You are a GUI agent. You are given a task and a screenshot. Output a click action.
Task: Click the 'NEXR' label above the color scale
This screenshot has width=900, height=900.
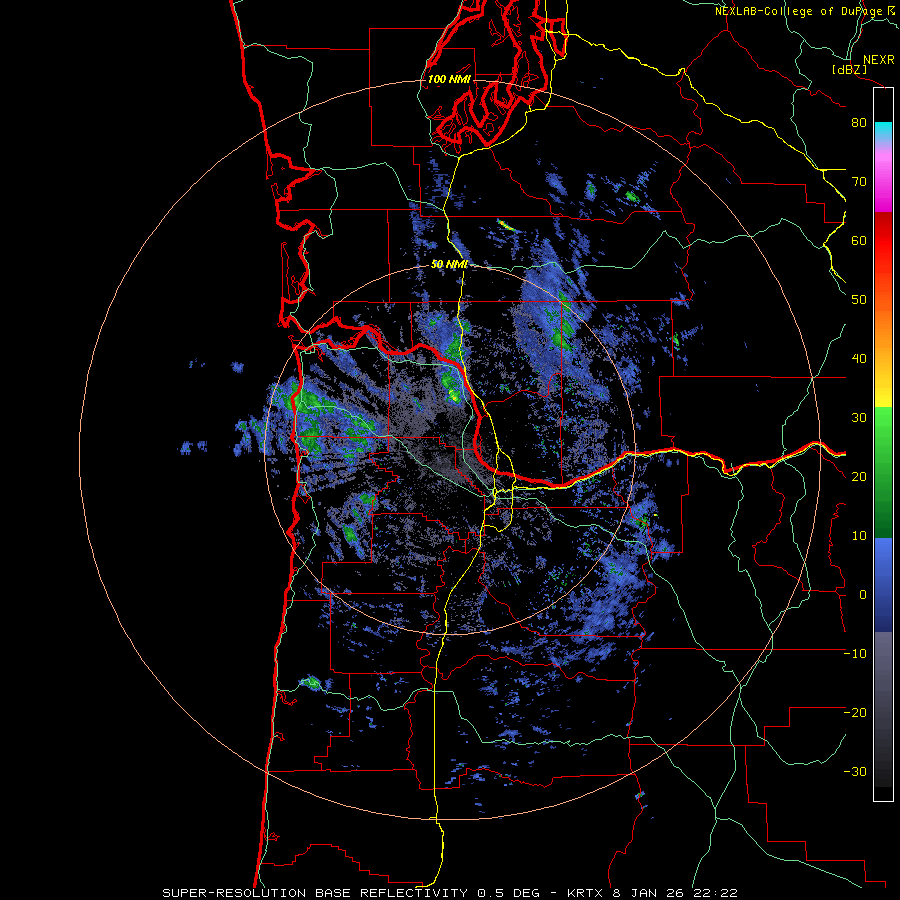point(878,60)
